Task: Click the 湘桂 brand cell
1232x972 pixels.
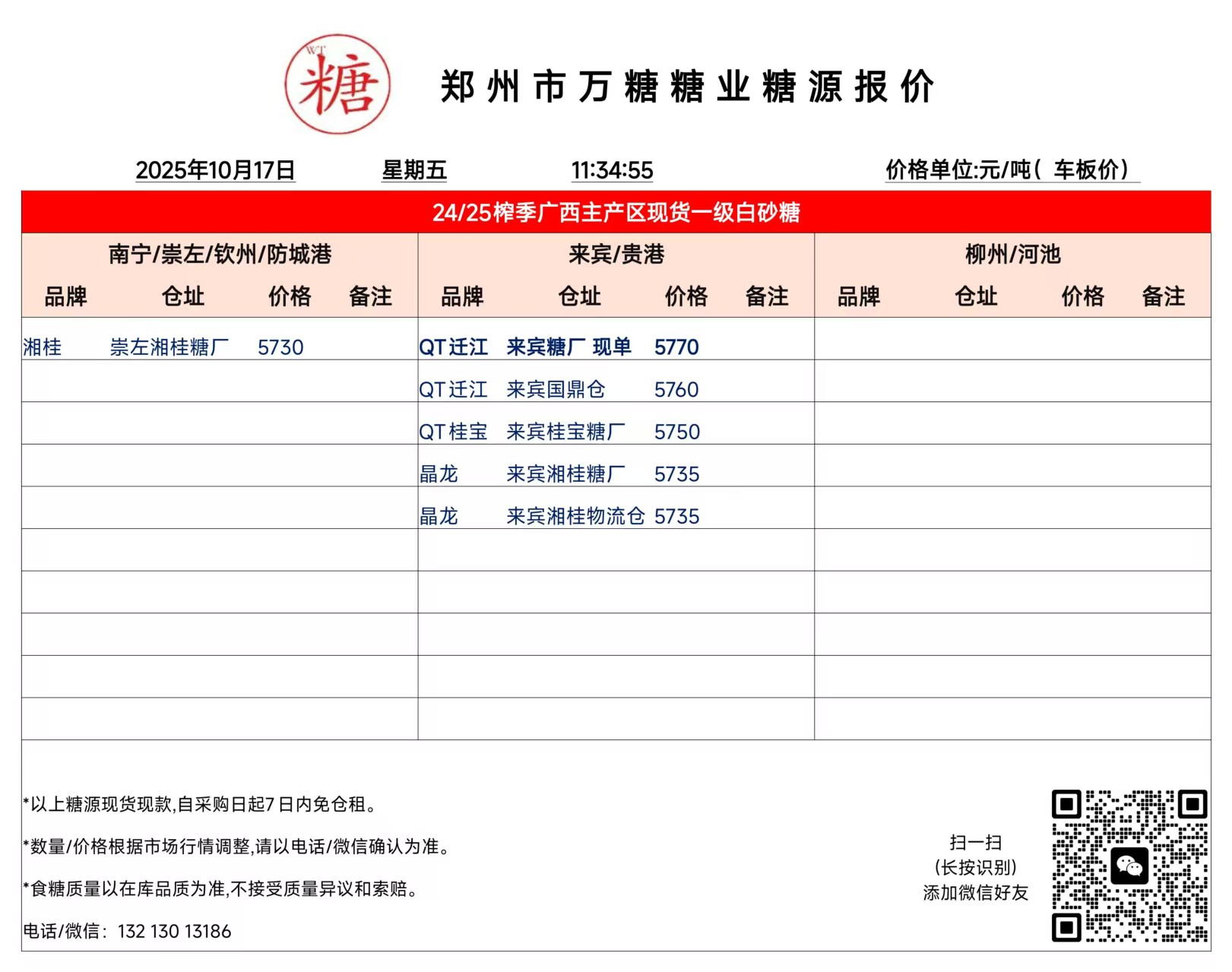Action: click(43, 347)
